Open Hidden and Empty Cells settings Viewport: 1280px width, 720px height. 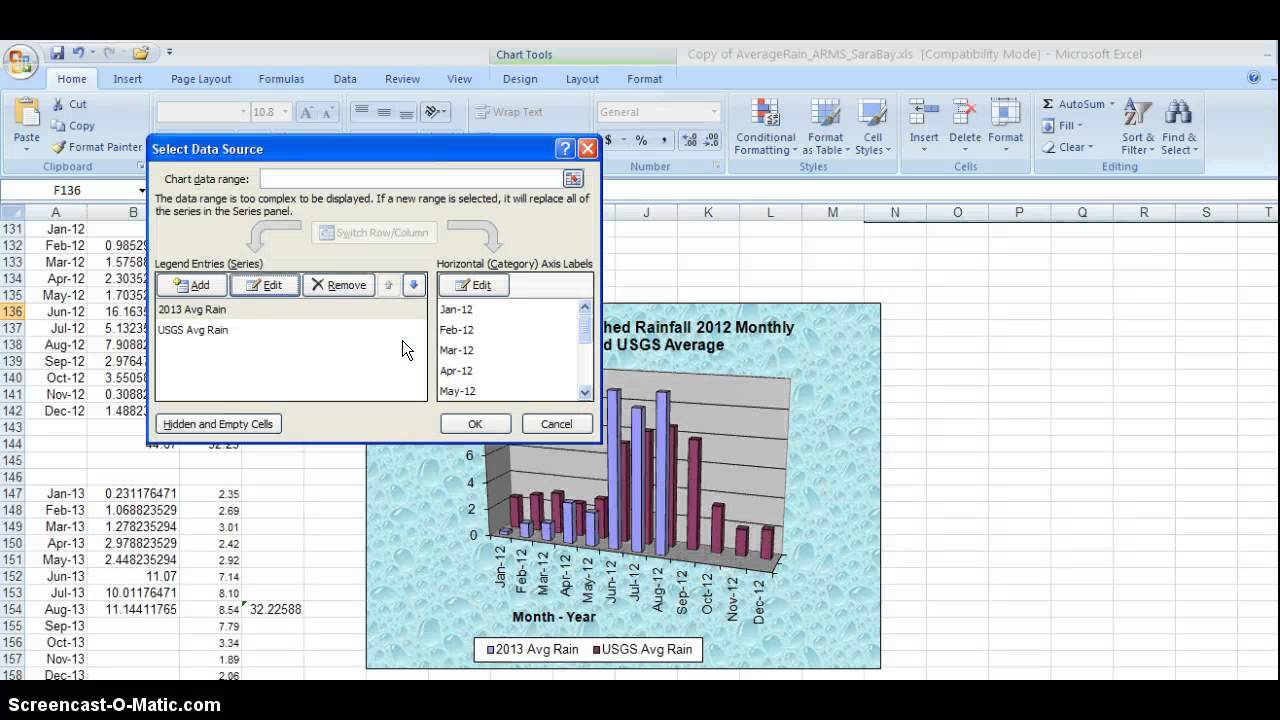218,424
